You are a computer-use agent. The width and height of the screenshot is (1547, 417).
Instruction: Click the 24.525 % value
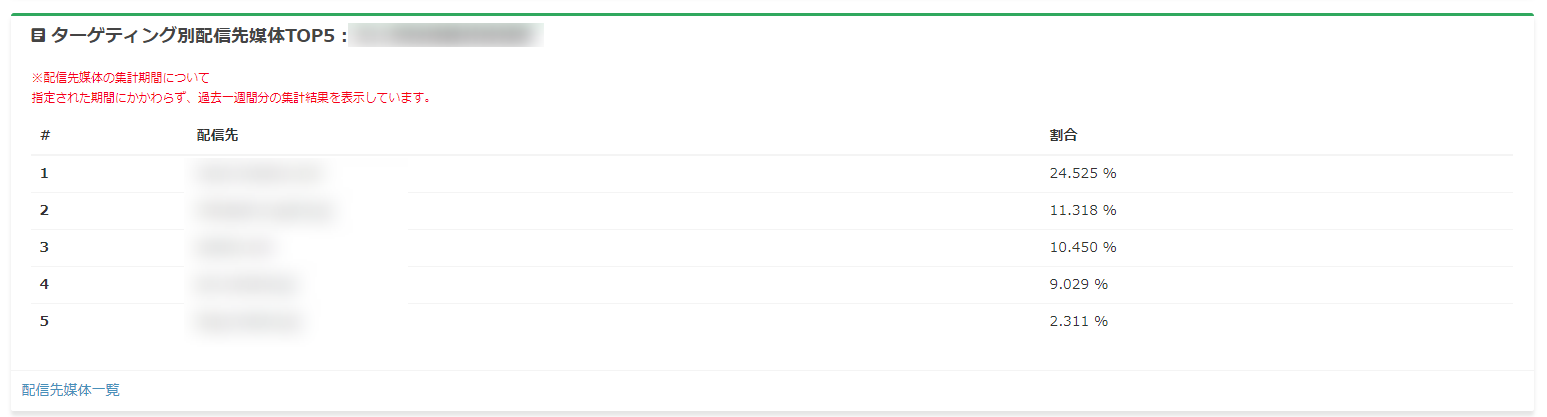[1082, 174]
